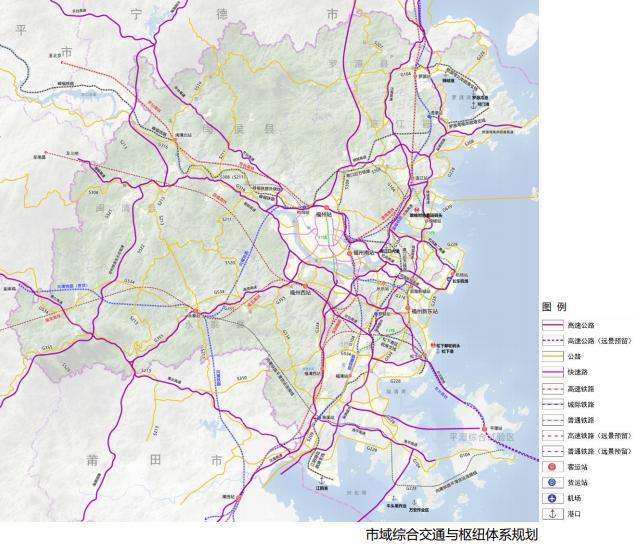Click the 普通铁路（远景预留）legend swatch
The image size is (634, 553).
[552, 451]
